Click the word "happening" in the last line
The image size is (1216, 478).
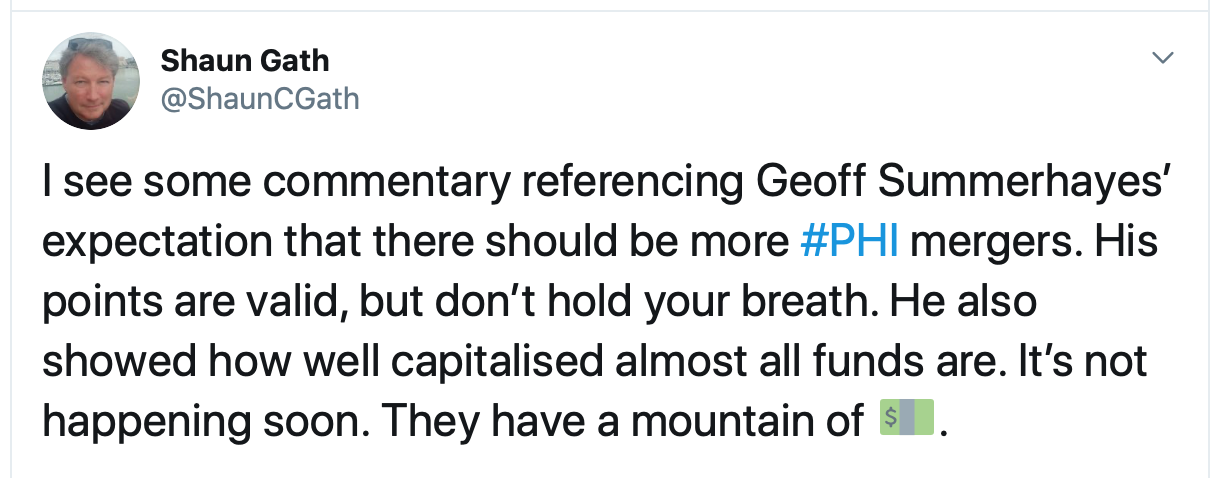143,419
